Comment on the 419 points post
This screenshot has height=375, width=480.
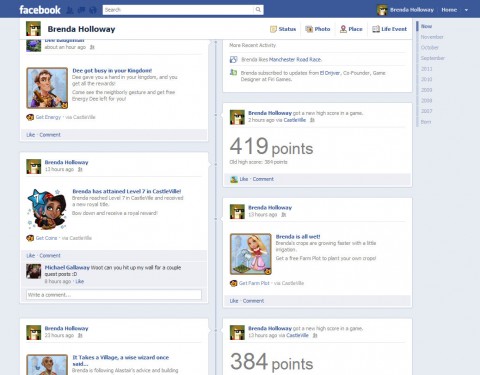[263, 179]
